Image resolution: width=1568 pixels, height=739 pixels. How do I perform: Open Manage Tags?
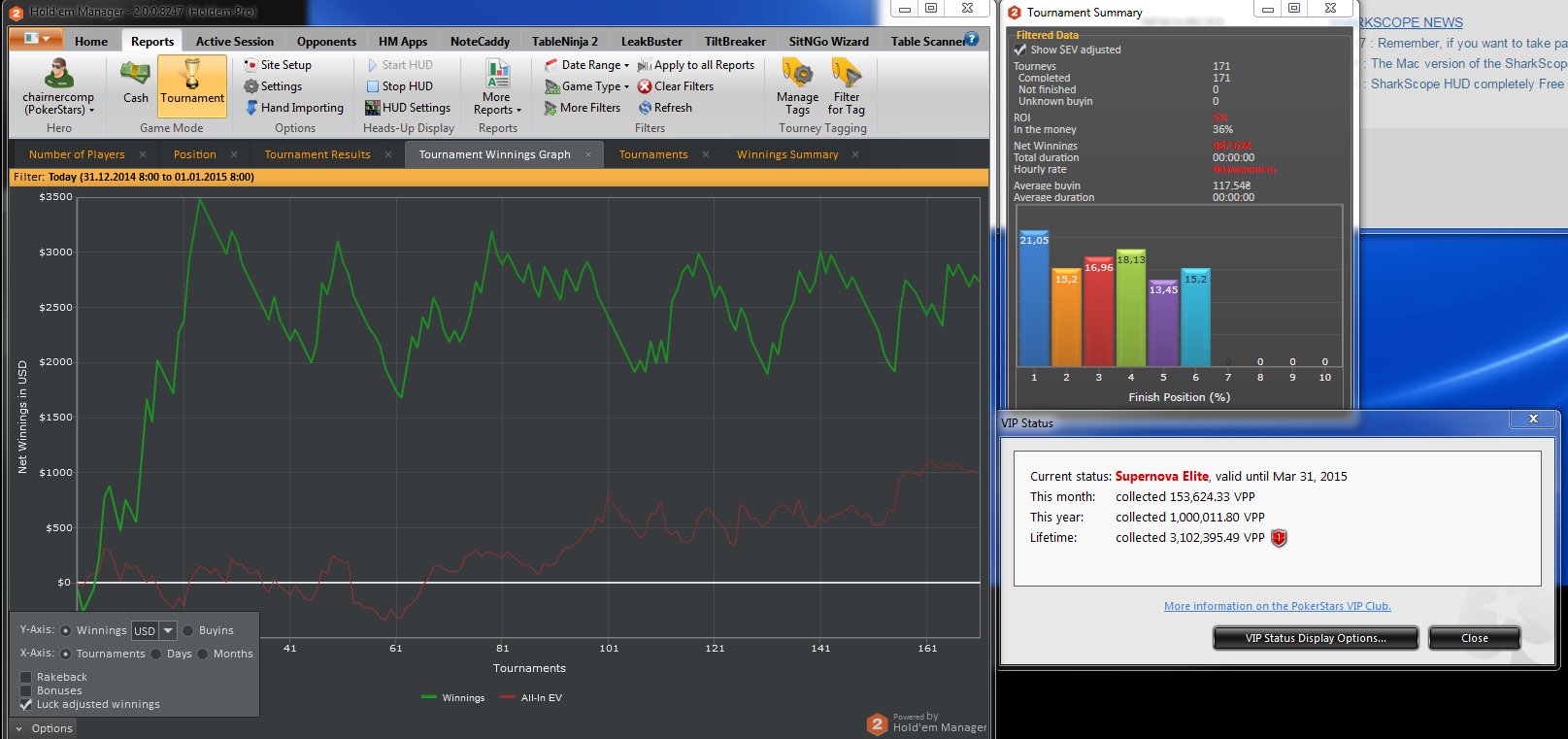click(x=797, y=87)
